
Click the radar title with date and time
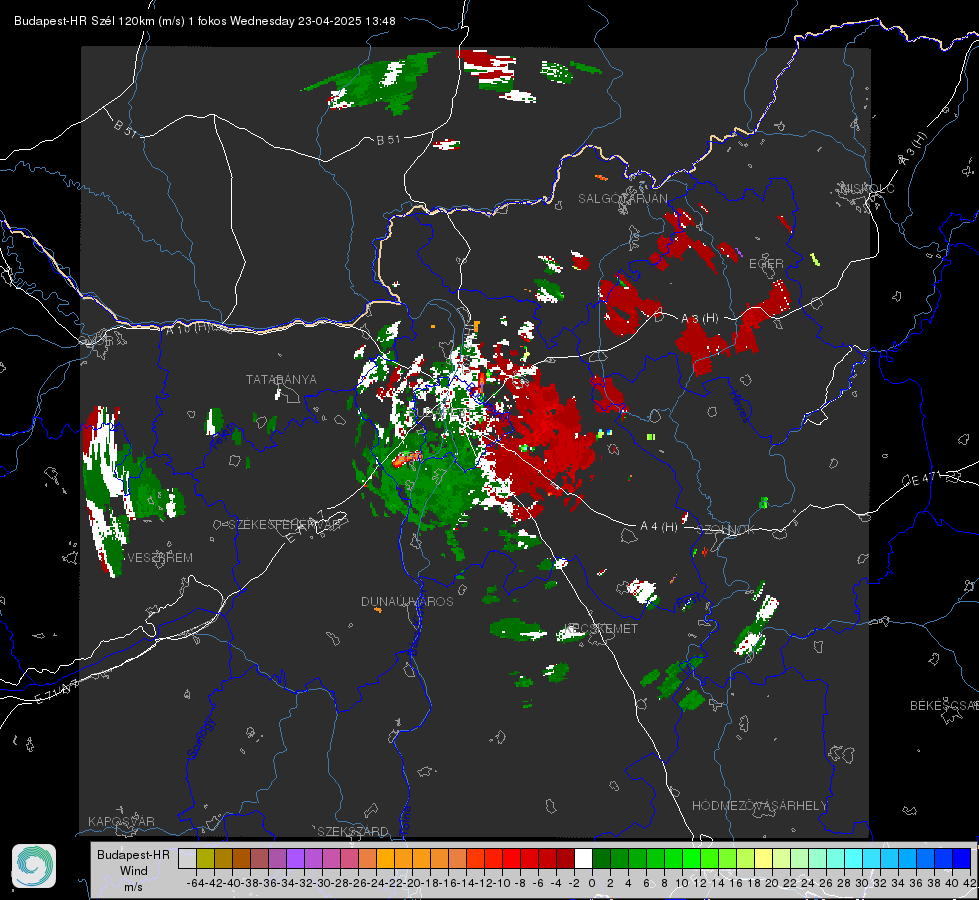(x=205, y=21)
